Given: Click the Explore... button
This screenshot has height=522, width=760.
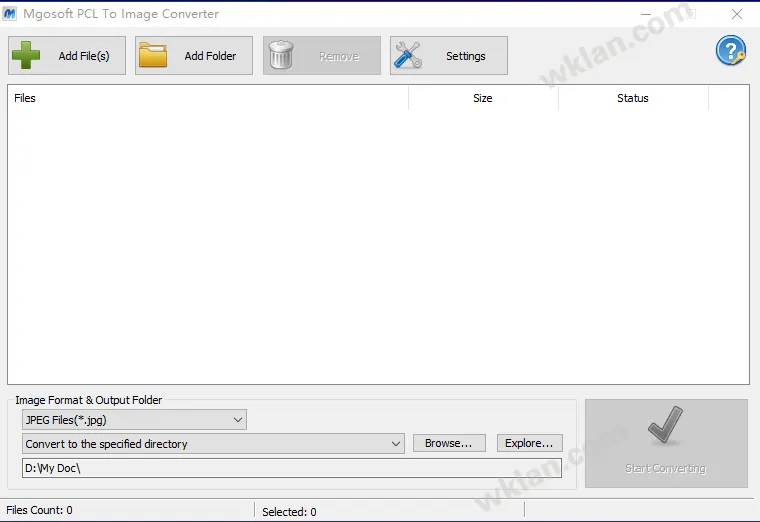Looking at the screenshot, I should pyautogui.click(x=530, y=443).
